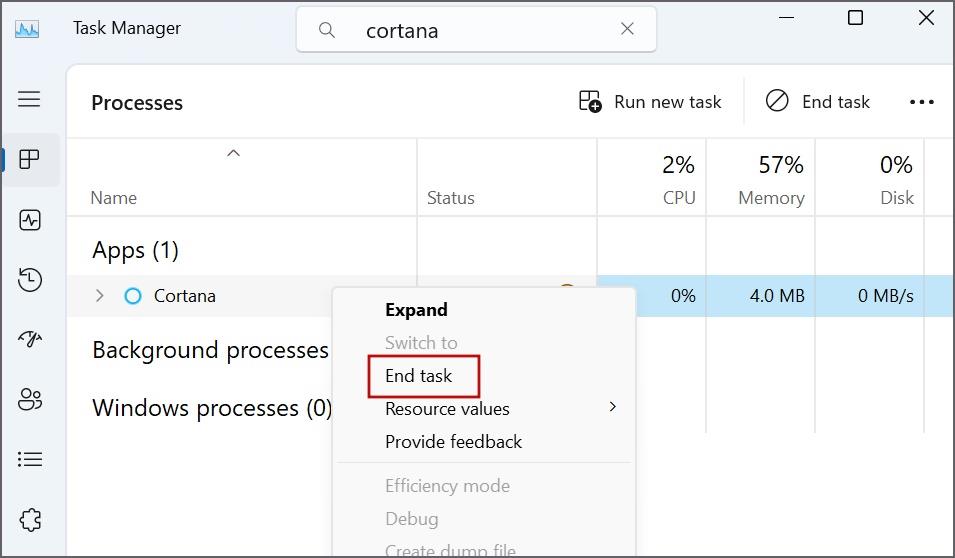This screenshot has width=955, height=558.
Task: Sort by the Name column header
Action: (114, 198)
